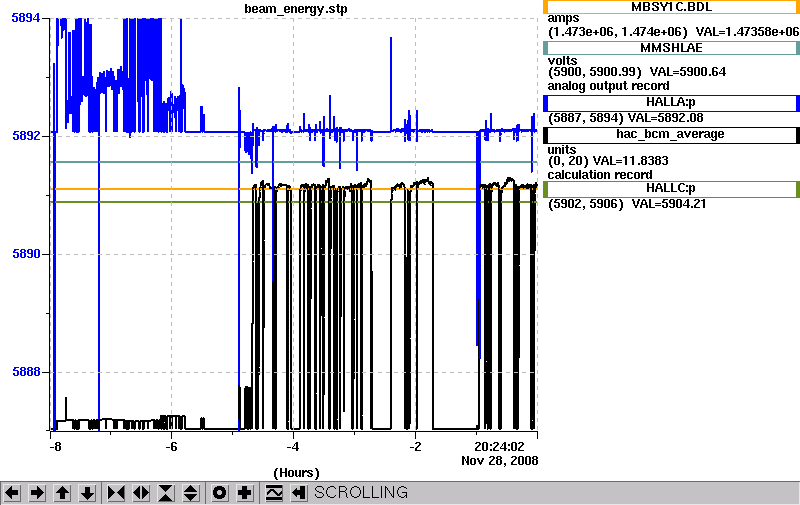This screenshot has height=505, width=800.
Task: Click the waveform graph icon in the toolbar
Action: (x=274, y=493)
